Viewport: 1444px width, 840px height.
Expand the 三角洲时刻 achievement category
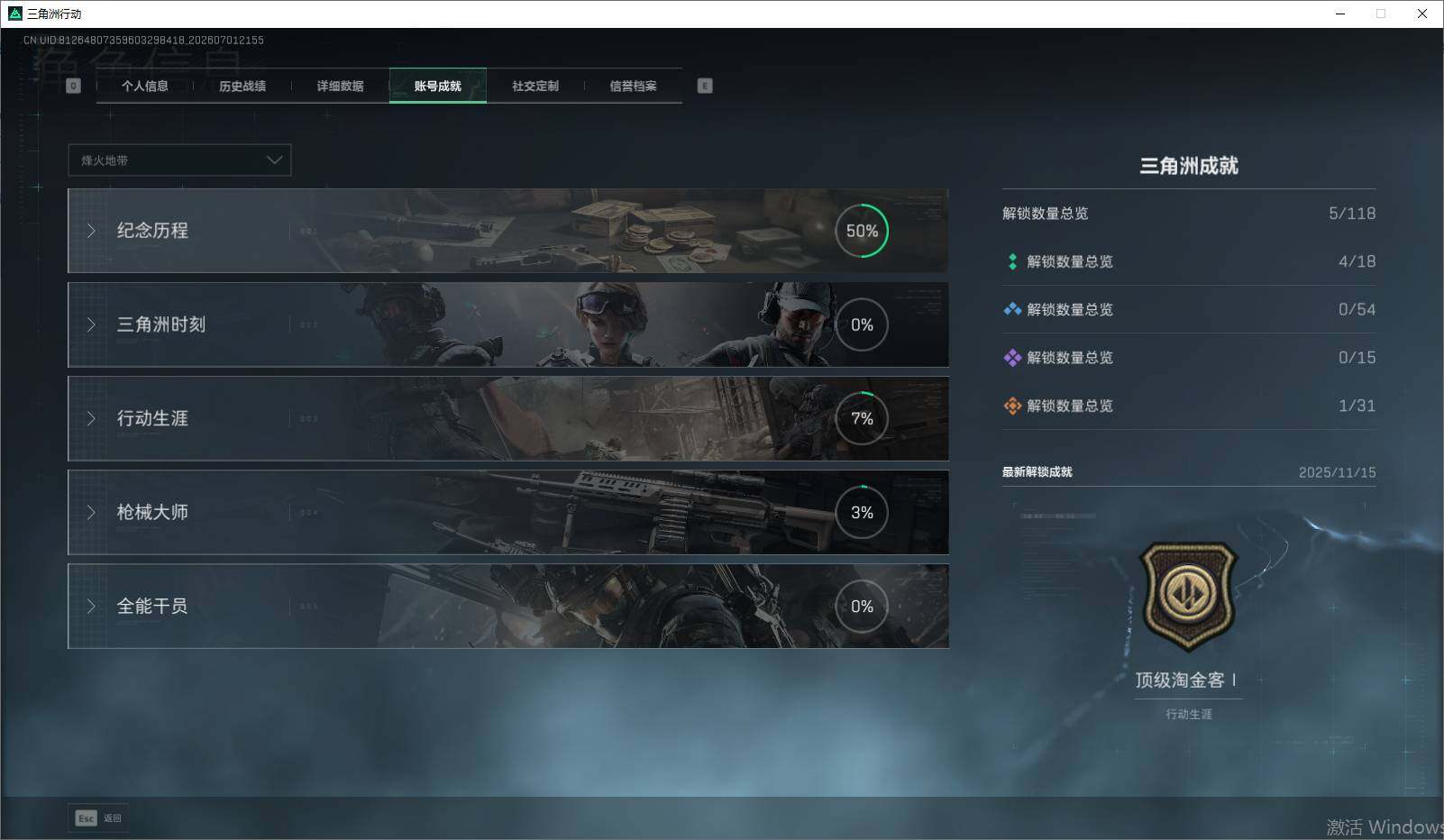pos(508,324)
